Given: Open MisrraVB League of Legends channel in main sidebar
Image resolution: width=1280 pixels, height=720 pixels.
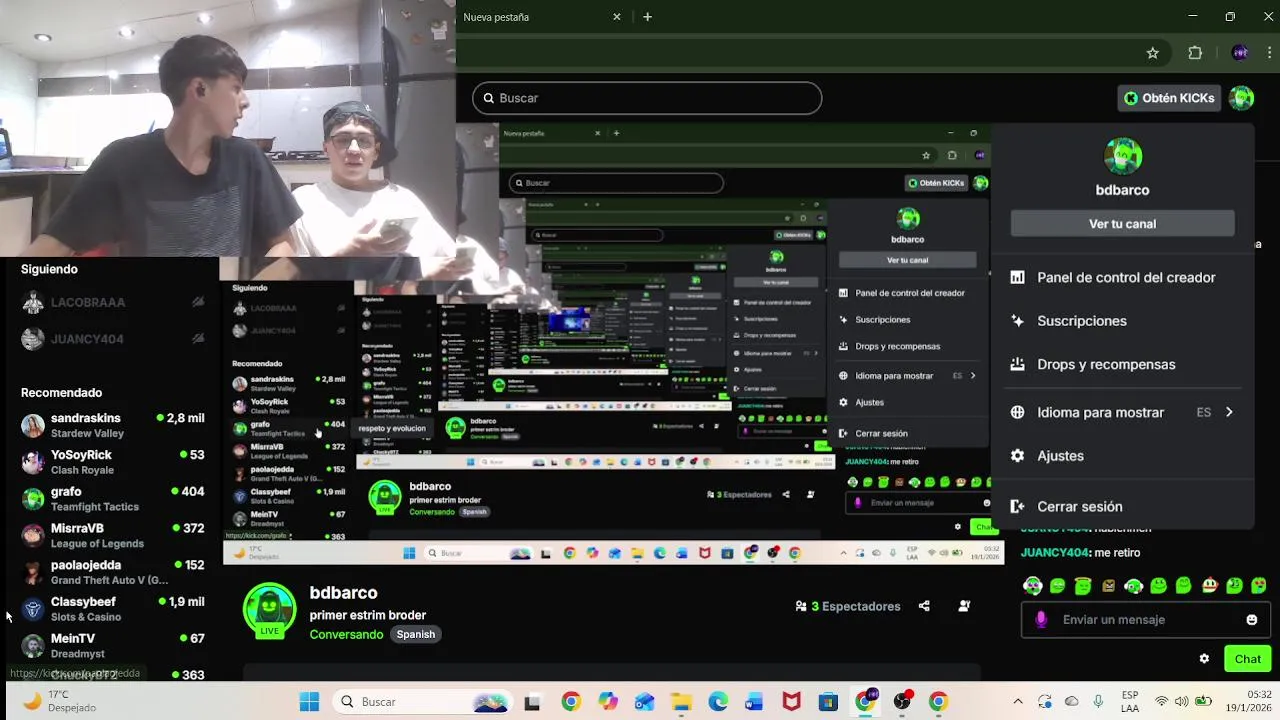Looking at the screenshot, I should 110,536.
